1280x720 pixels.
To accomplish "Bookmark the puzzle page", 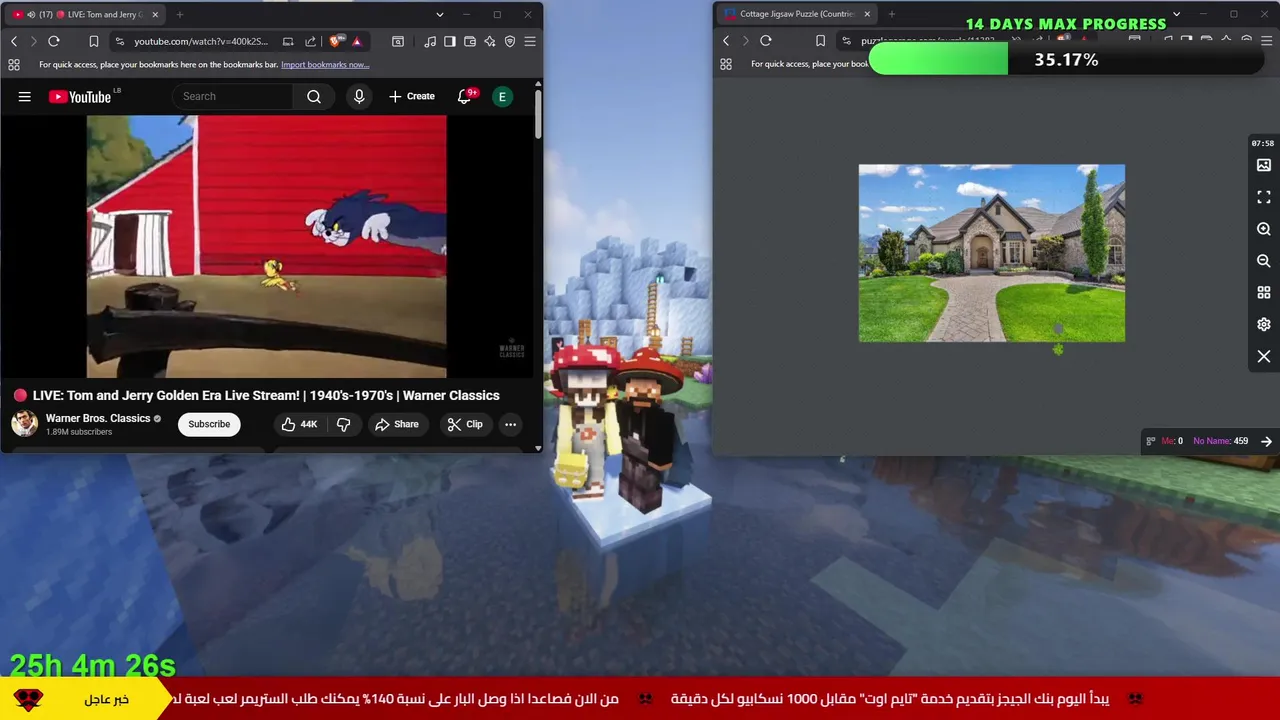I will [x=820, y=41].
